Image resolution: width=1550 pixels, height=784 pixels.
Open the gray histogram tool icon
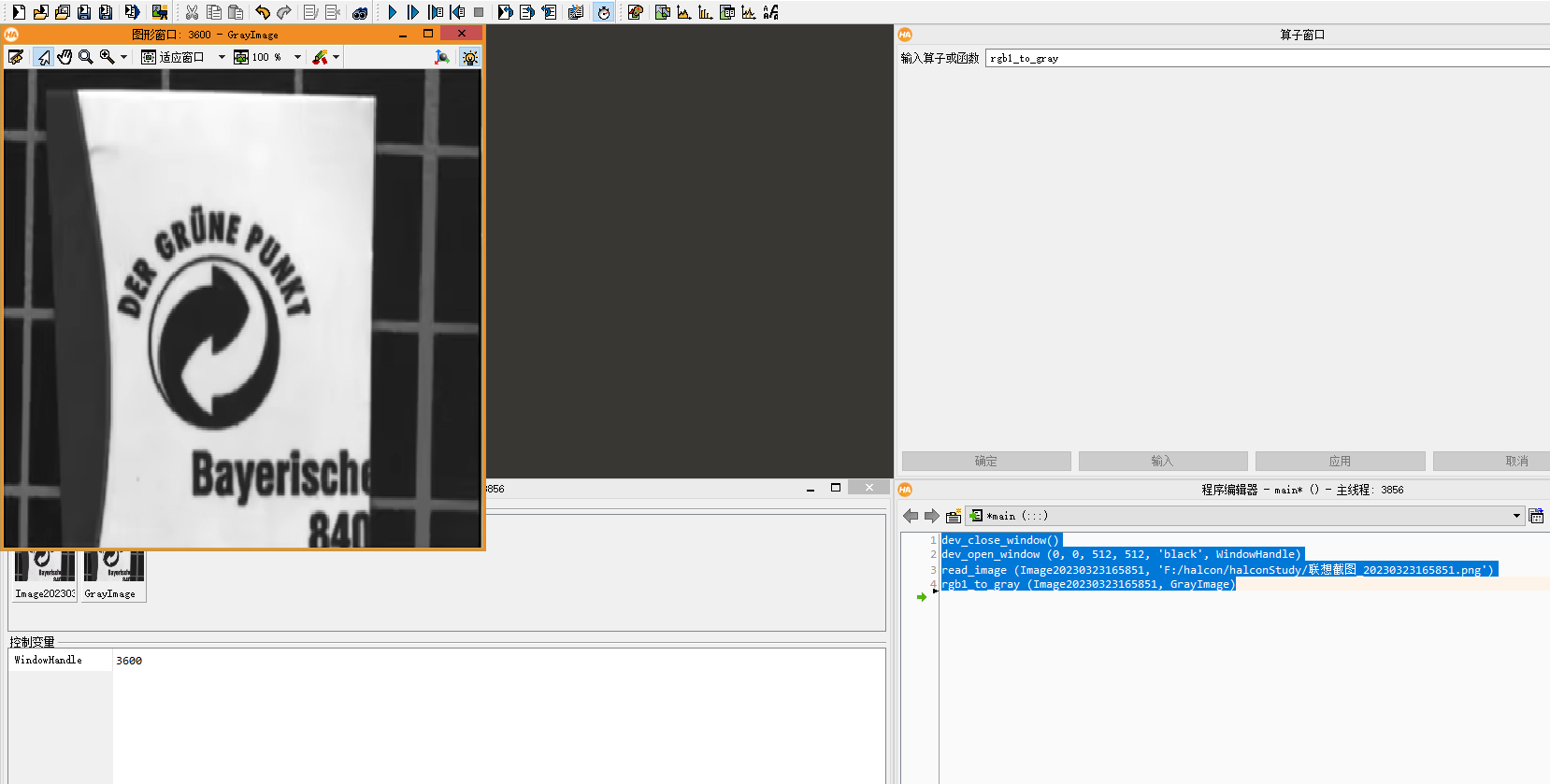684,12
